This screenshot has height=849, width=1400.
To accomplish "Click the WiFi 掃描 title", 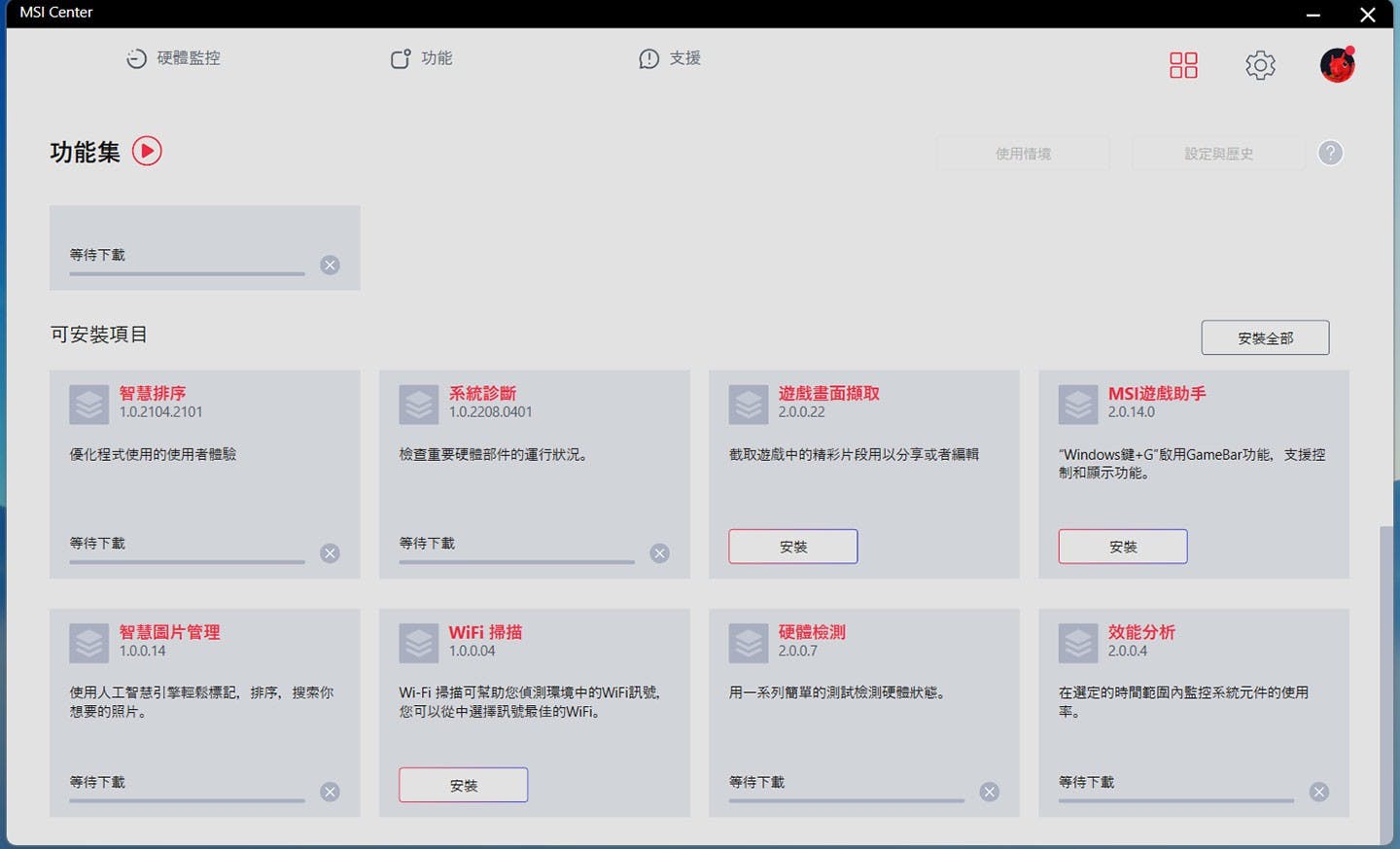I will point(485,632).
